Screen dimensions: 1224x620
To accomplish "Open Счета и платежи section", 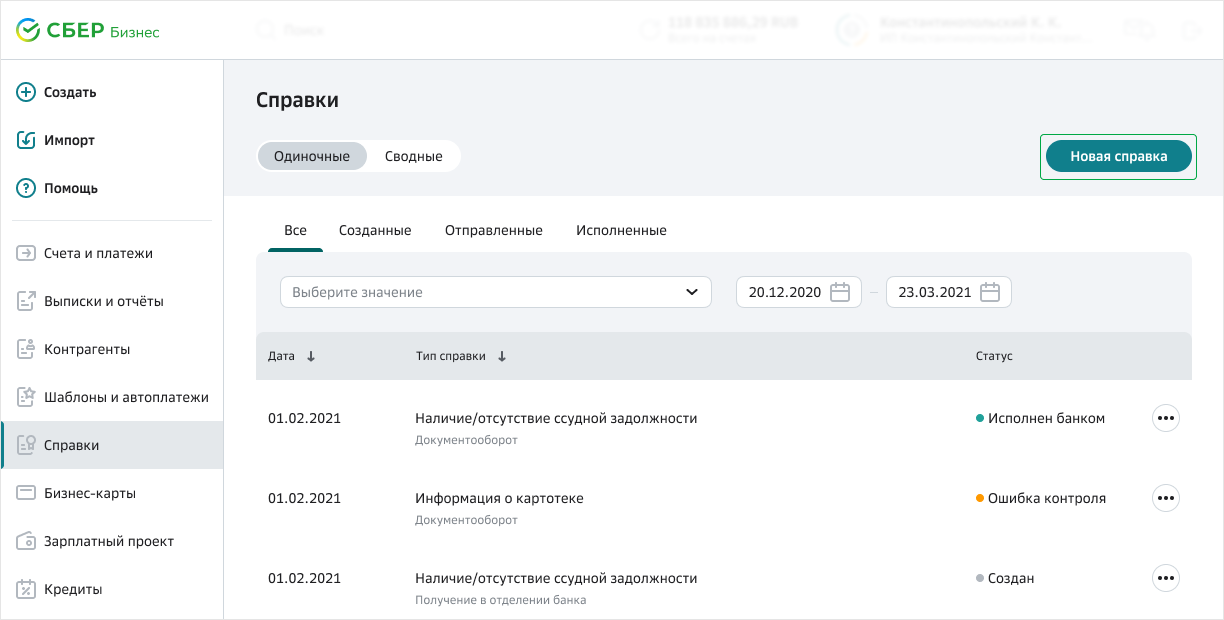I will tap(98, 253).
